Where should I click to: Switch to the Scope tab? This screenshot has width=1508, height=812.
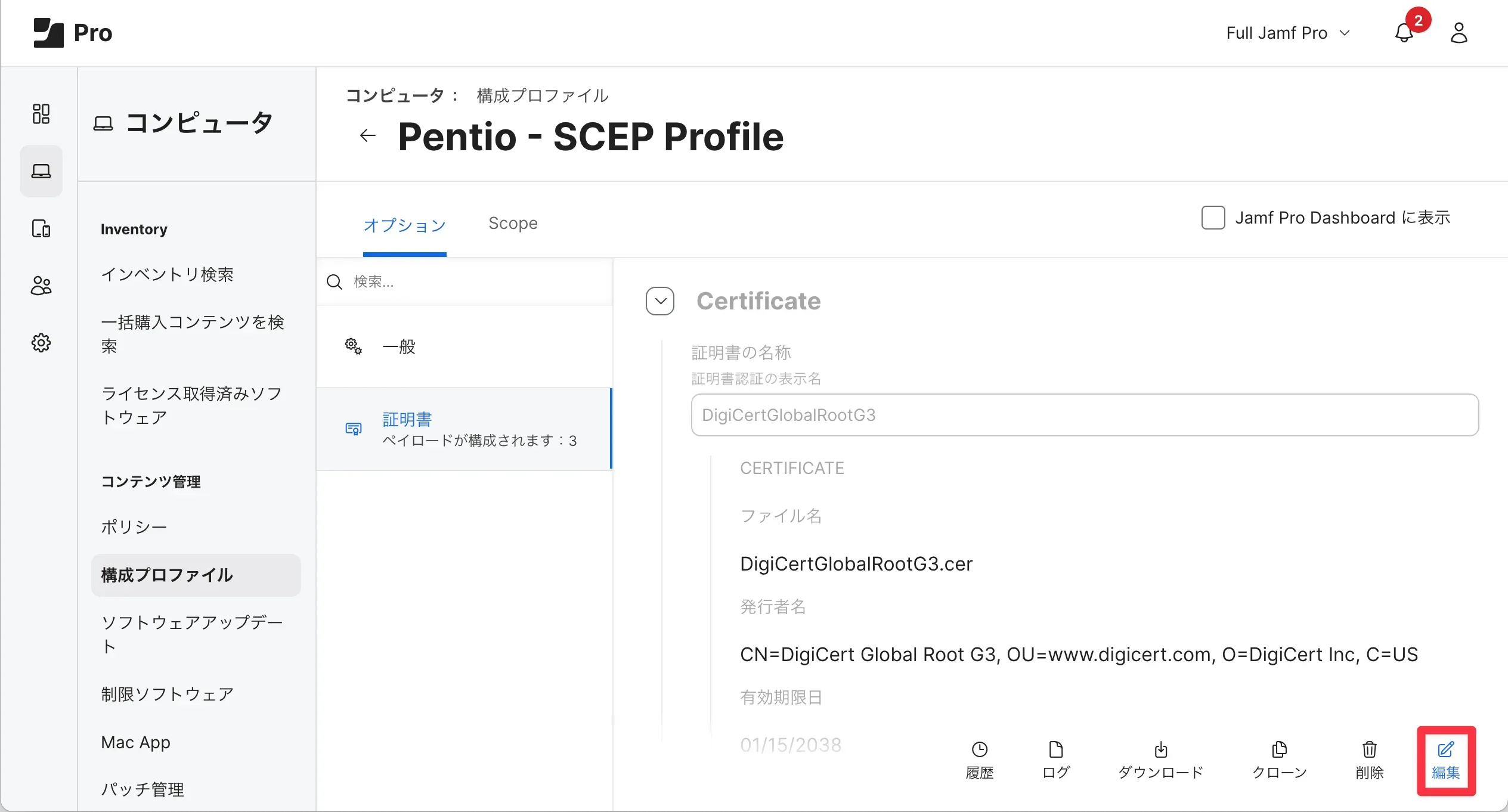[x=513, y=223]
